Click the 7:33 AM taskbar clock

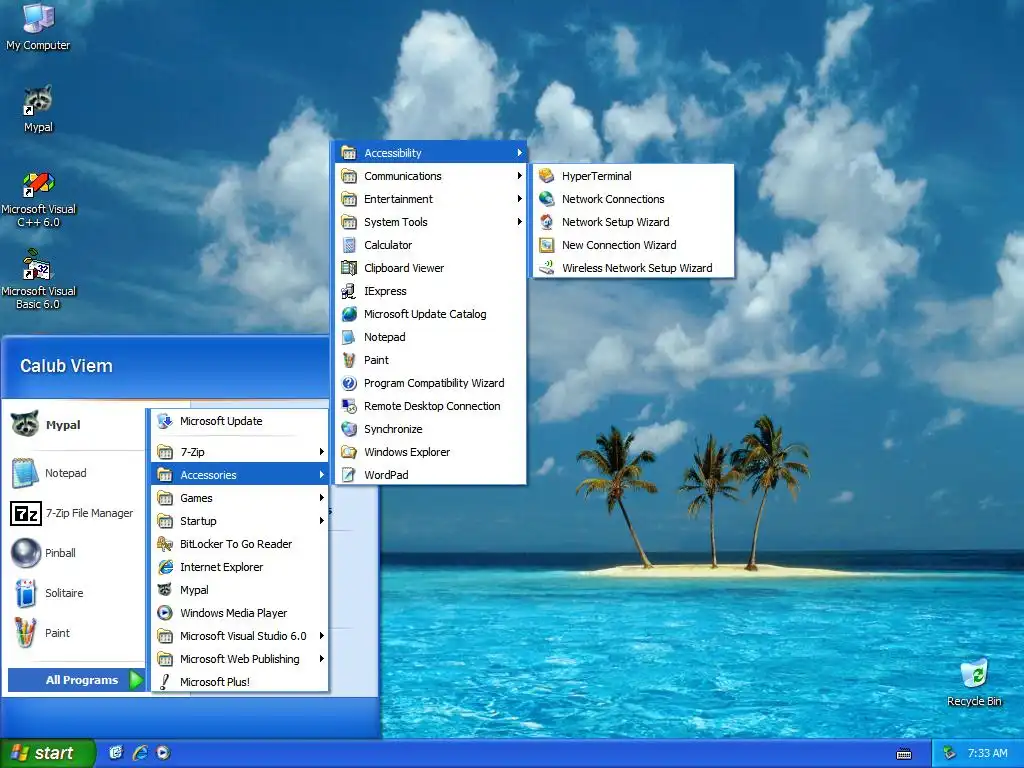point(987,754)
